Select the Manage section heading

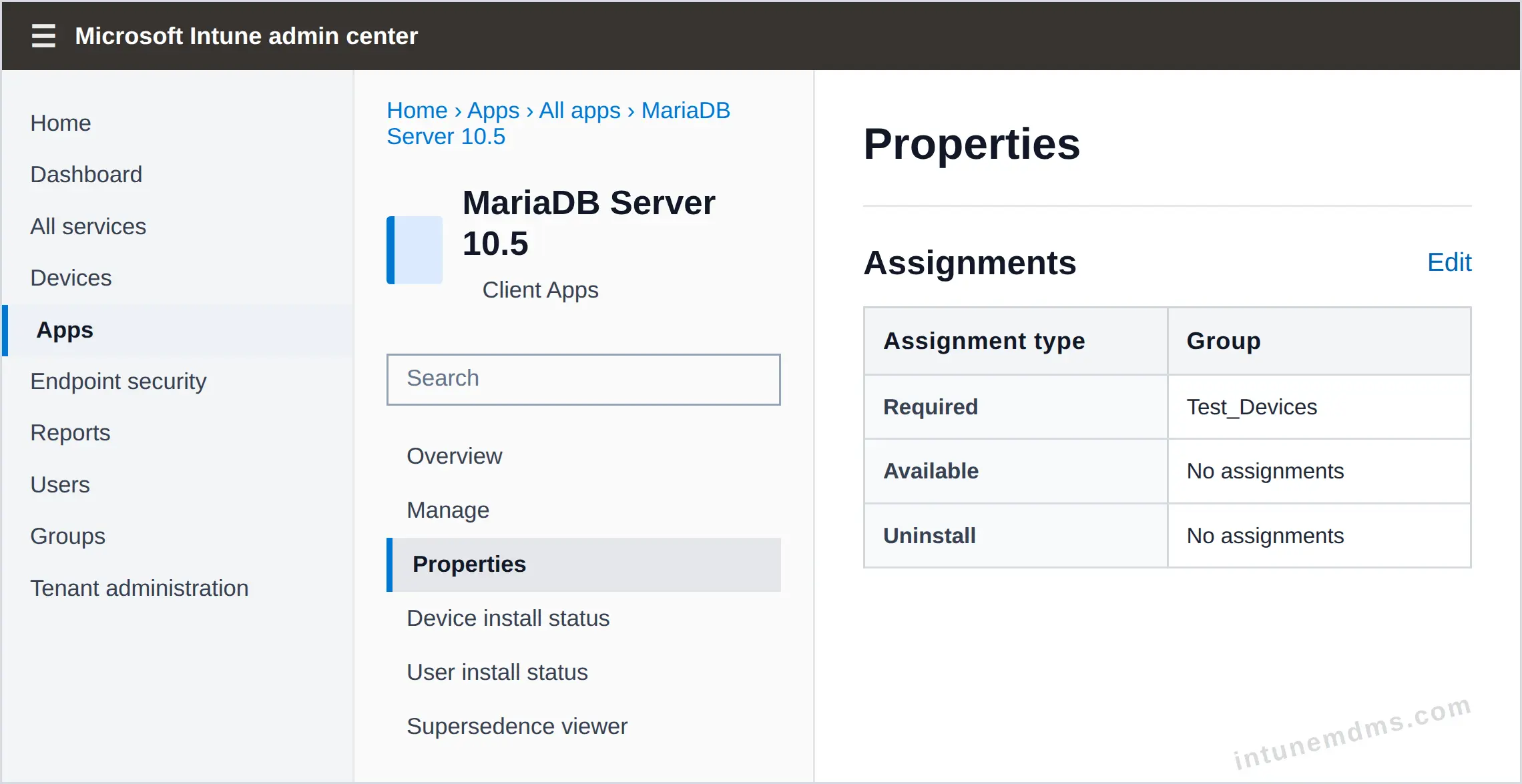[448, 510]
